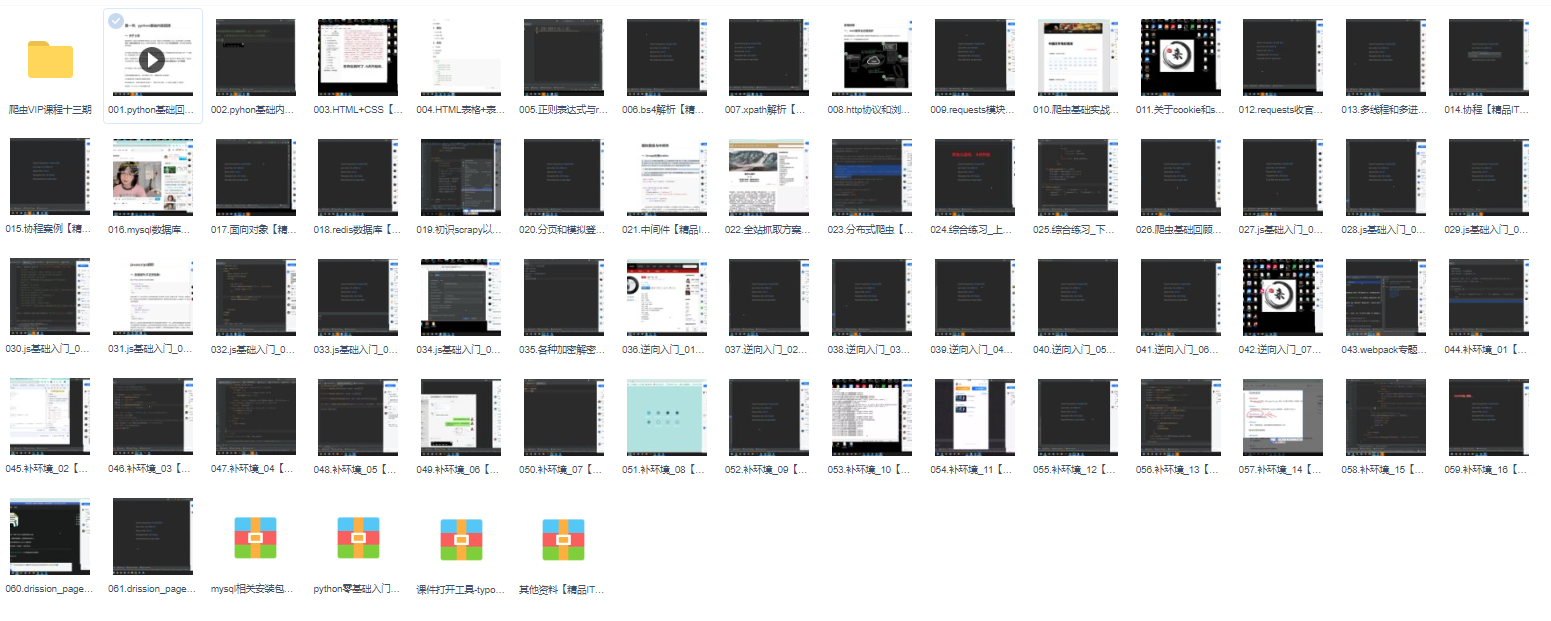Open the 036.逆向入门_01 video thumbnail
The image size is (1551, 621).
(x=667, y=297)
